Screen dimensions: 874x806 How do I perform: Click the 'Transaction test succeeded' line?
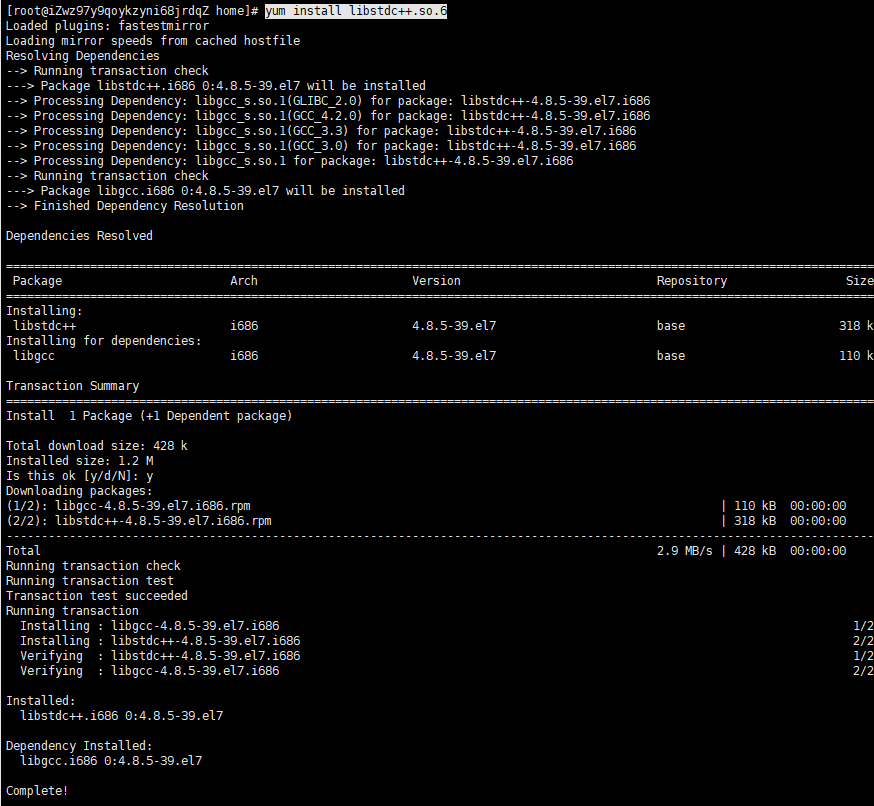click(97, 596)
